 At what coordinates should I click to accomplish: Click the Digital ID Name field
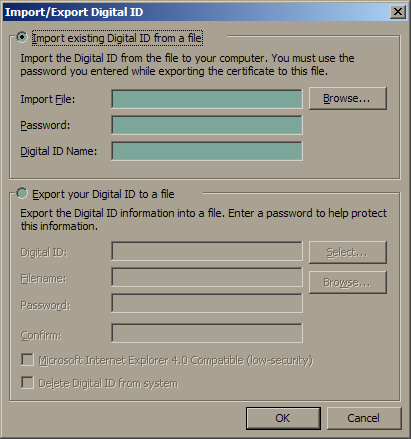pyautogui.click(x=207, y=151)
